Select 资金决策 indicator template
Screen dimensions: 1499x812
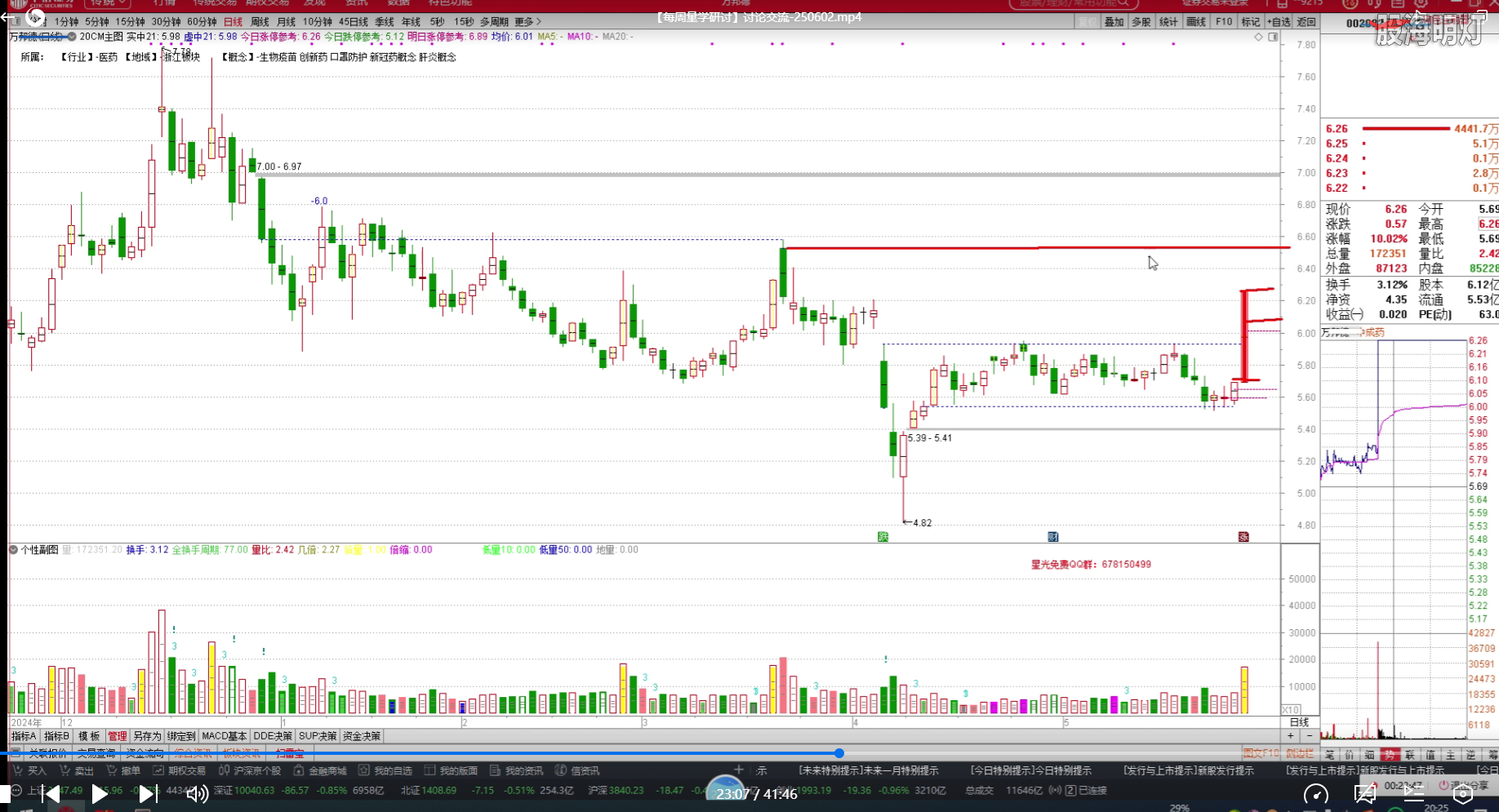361,736
